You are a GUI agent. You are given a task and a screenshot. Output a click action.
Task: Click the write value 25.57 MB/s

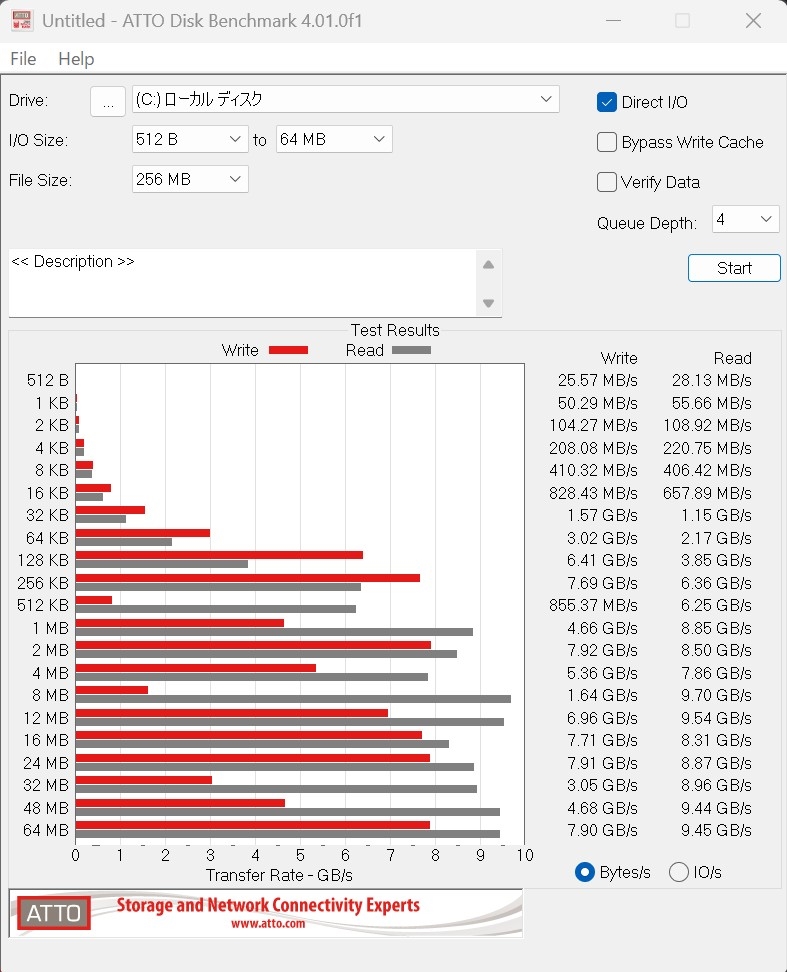(597, 381)
